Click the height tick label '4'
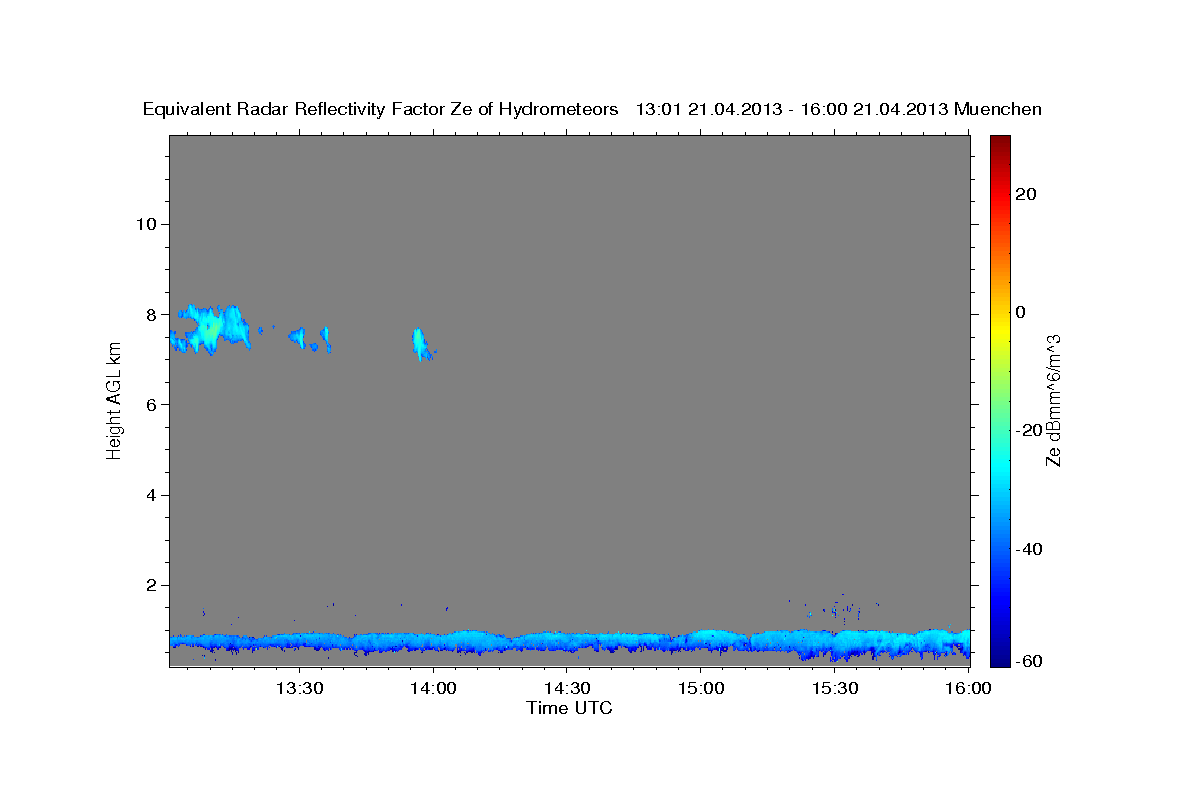This screenshot has height=800, width=1200. 149,495
